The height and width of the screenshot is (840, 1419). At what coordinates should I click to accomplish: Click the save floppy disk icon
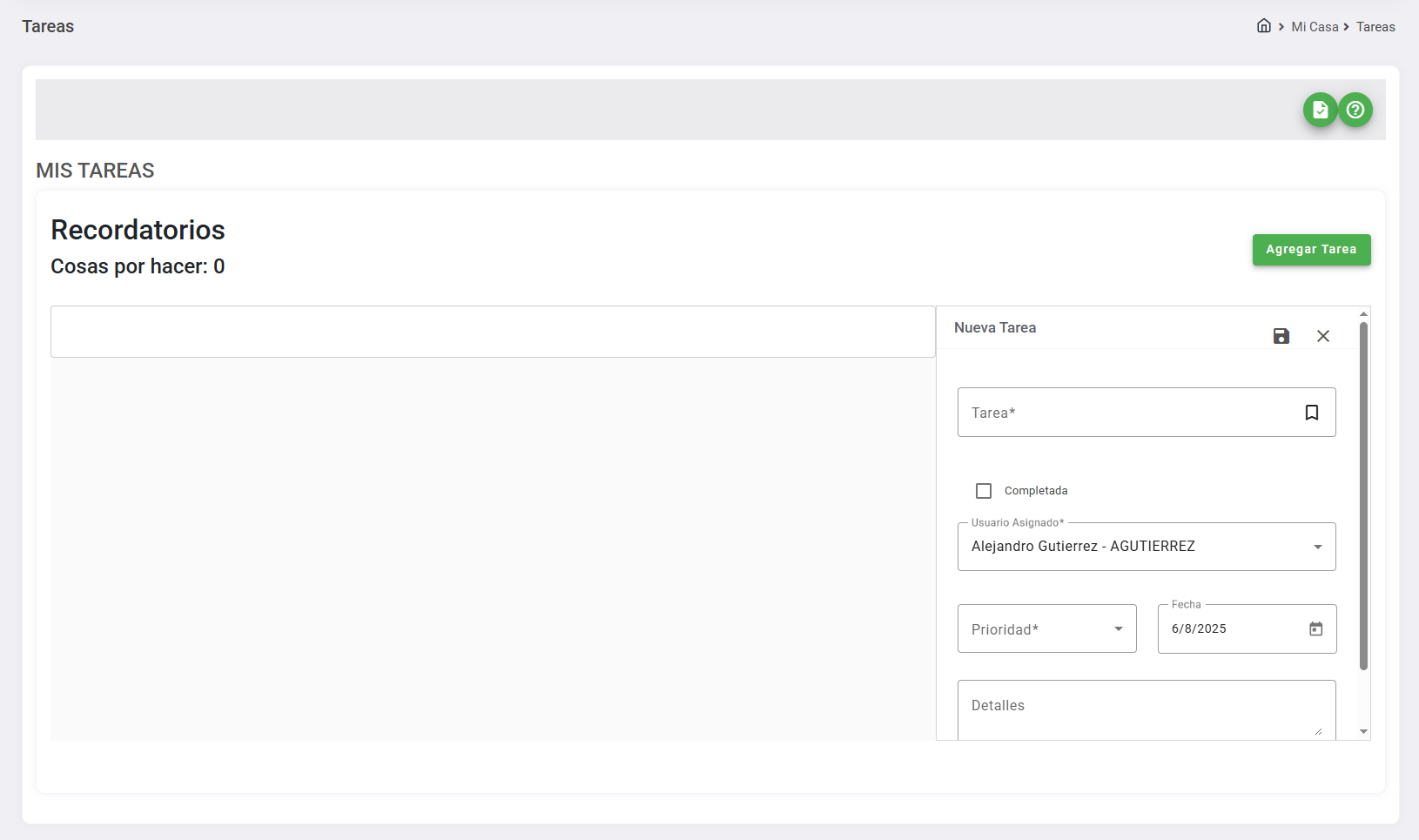pos(1281,336)
